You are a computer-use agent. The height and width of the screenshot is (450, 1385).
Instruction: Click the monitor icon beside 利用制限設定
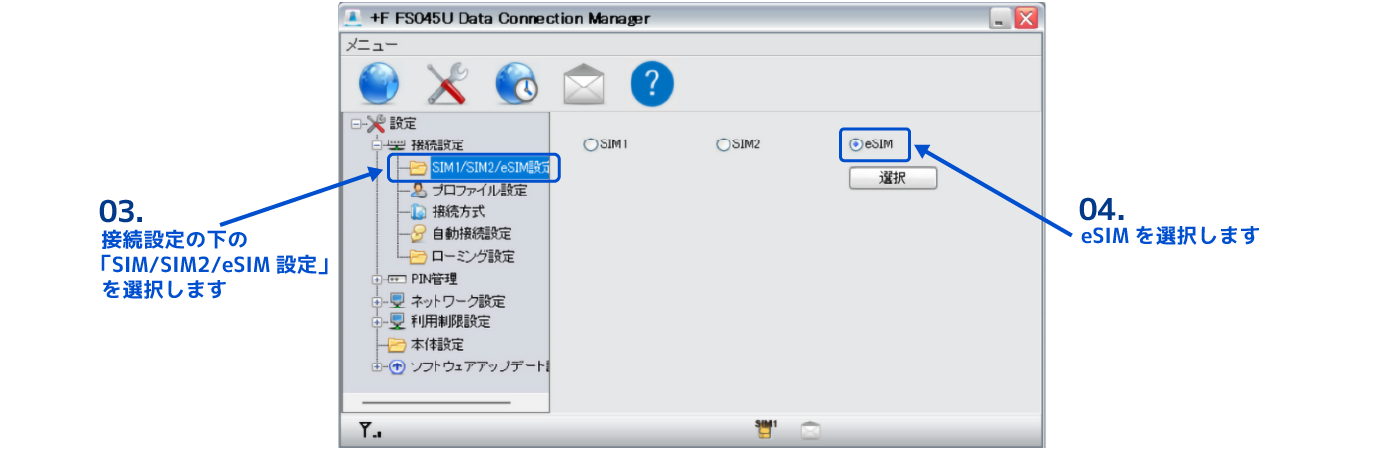tap(397, 322)
